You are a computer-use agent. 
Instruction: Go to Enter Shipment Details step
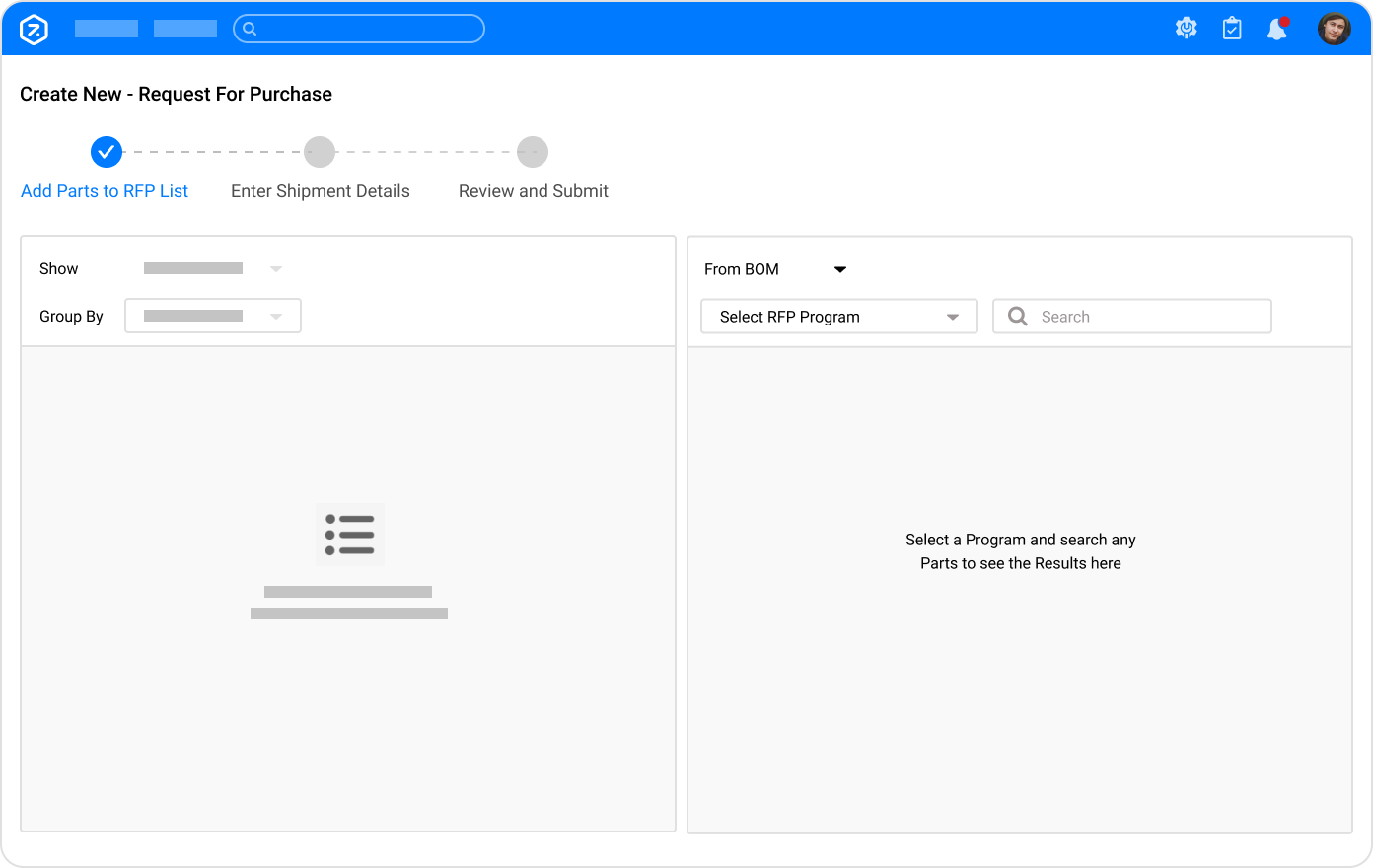click(321, 191)
